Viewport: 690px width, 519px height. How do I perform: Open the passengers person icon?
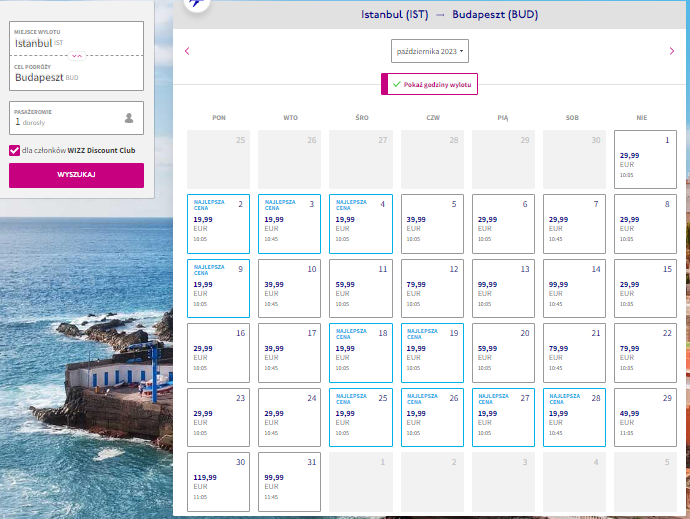(129, 118)
